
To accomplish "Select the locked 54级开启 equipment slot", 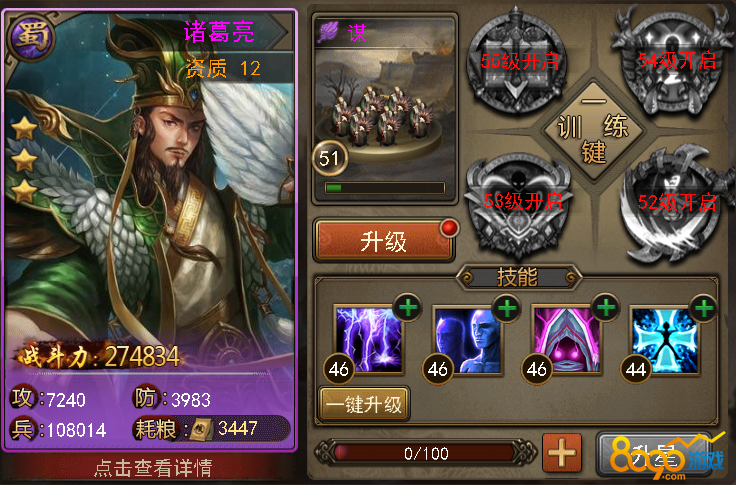I will click(673, 61).
